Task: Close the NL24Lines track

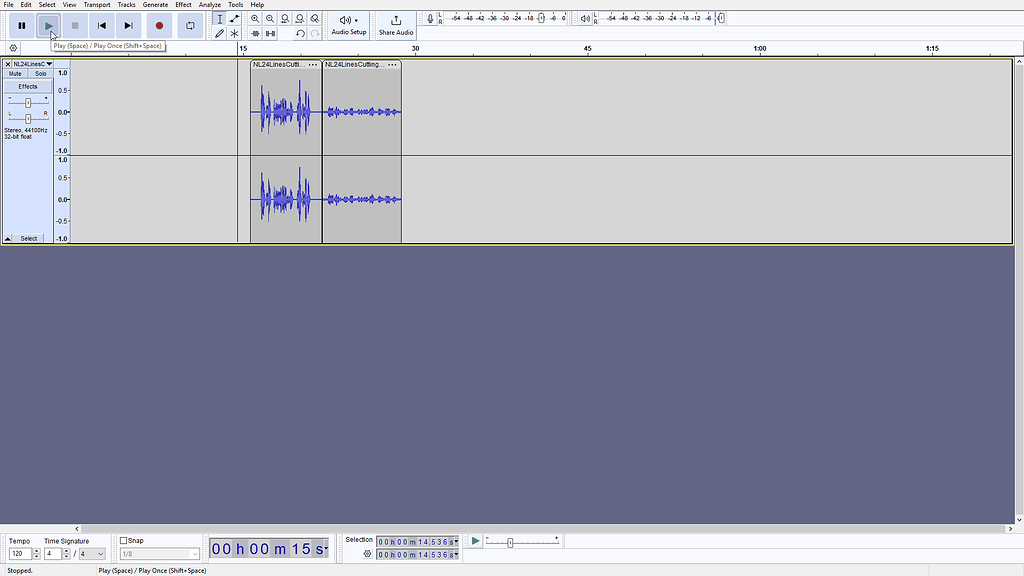Action: point(8,64)
